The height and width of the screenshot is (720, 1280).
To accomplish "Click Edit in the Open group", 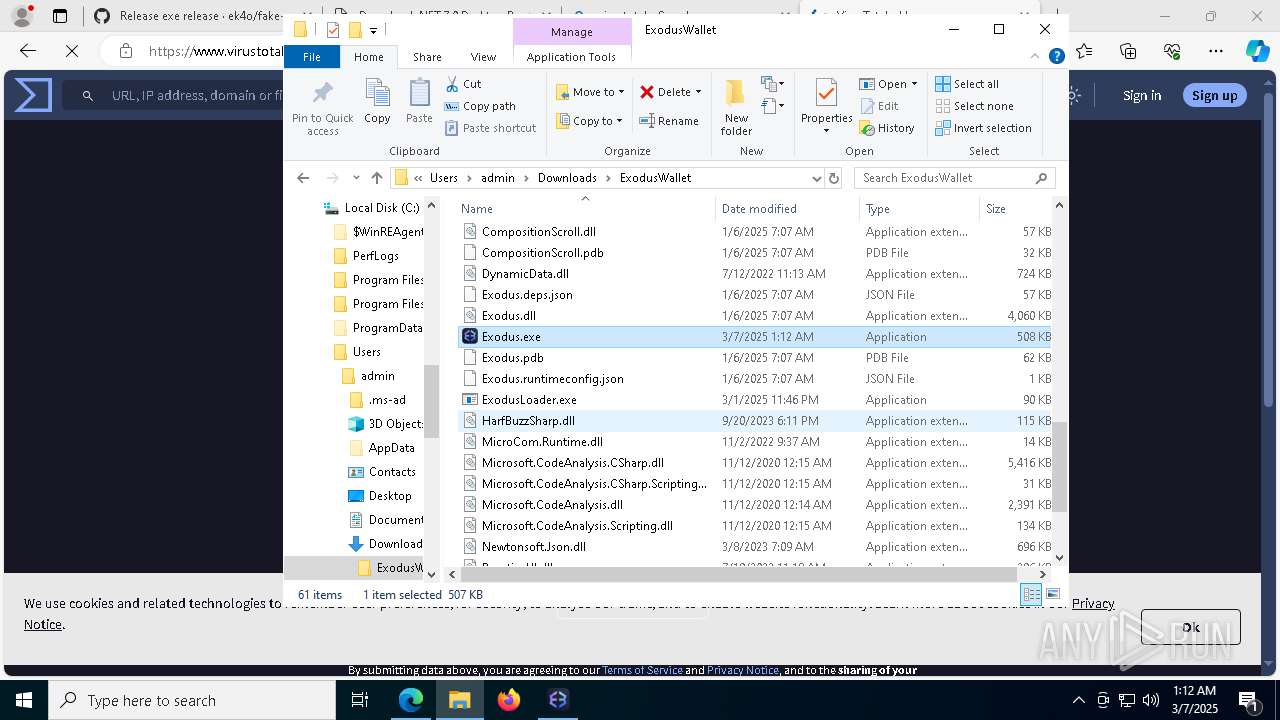I will tap(878, 106).
